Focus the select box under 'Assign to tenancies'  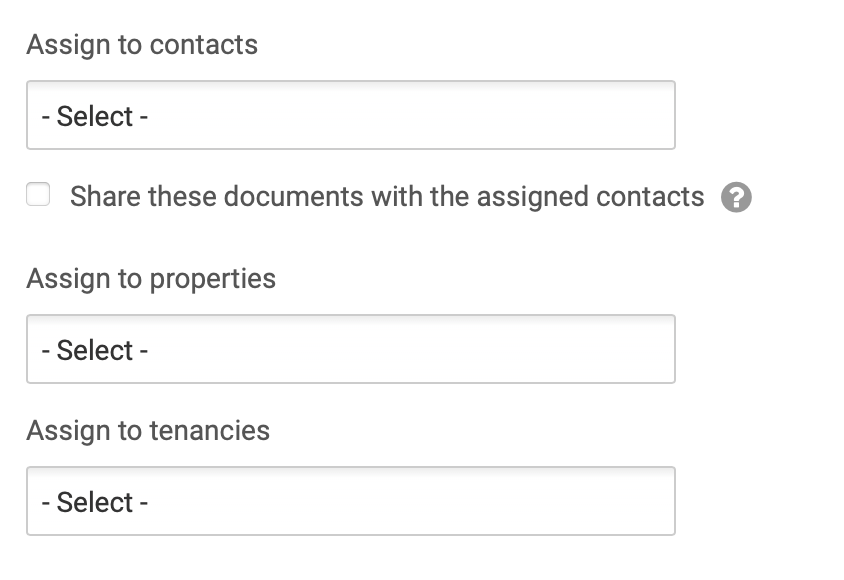[x=351, y=501]
